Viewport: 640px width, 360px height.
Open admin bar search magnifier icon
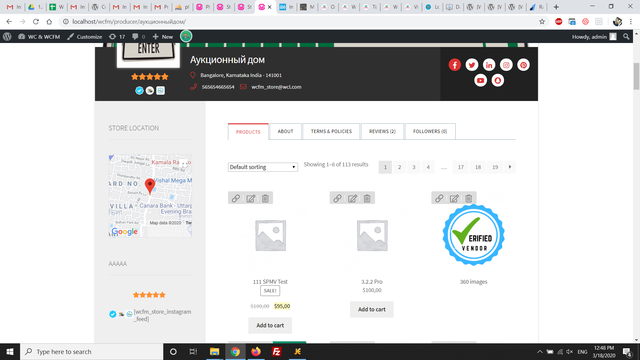click(626, 37)
